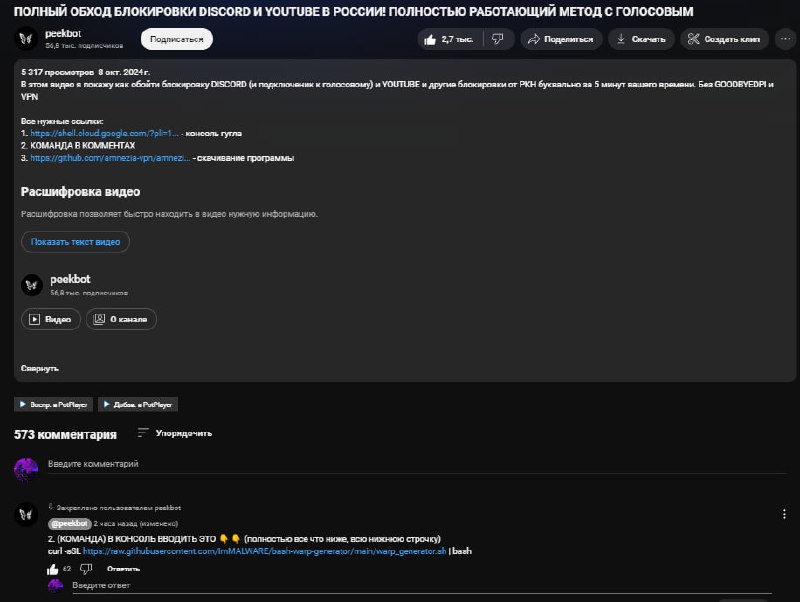This screenshot has height=602, width=800.
Task: Click the Введите комментарий input field
Action: [417, 464]
